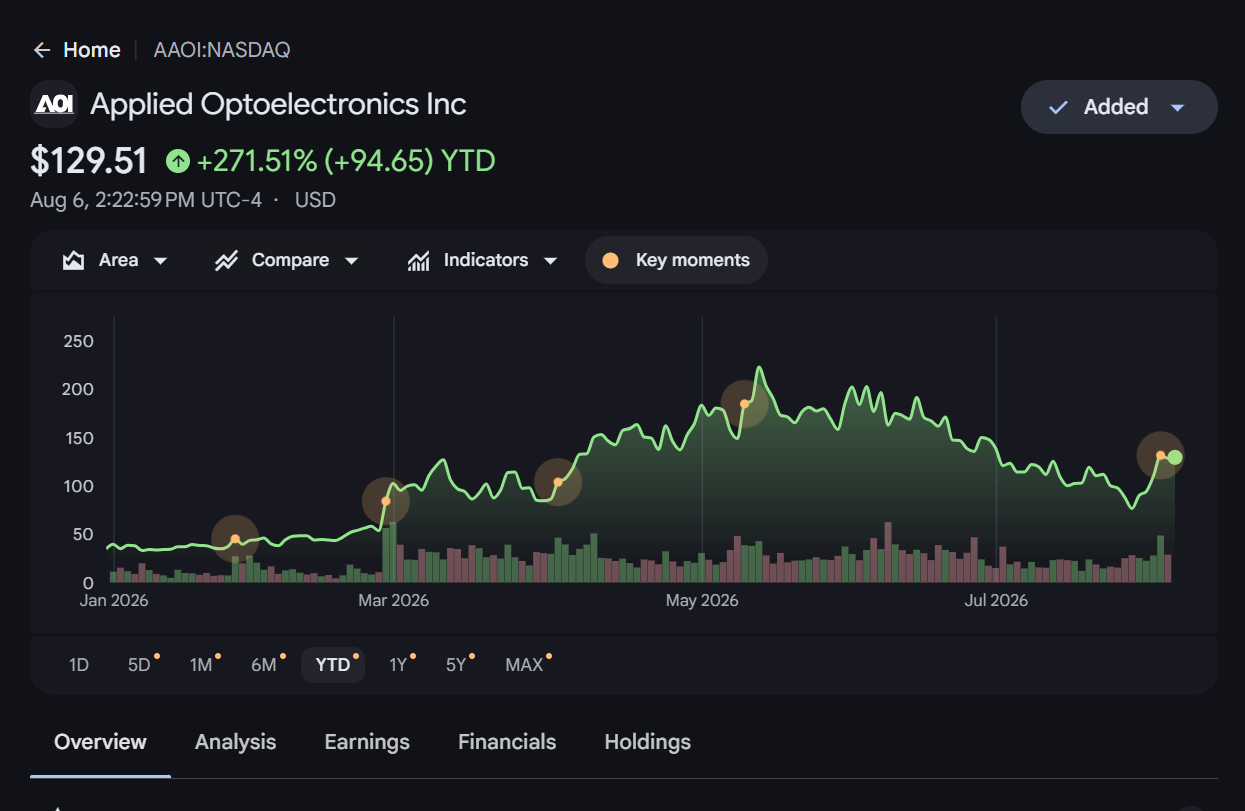Viewport: 1245px width, 811px height.
Task: Switch to the Earnings tab
Action: [x=367, y=742]
